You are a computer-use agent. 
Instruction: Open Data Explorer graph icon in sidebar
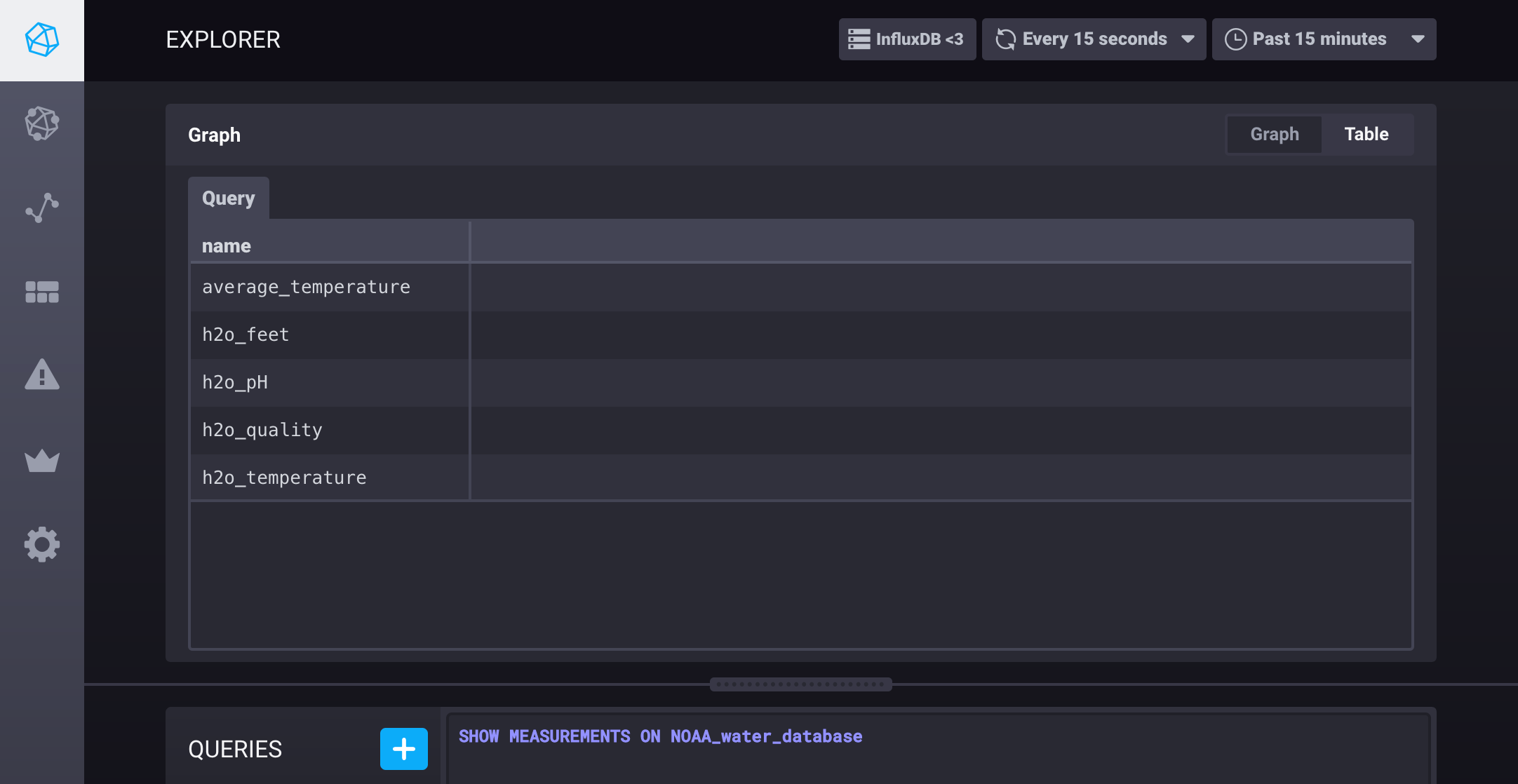point(42,208)
